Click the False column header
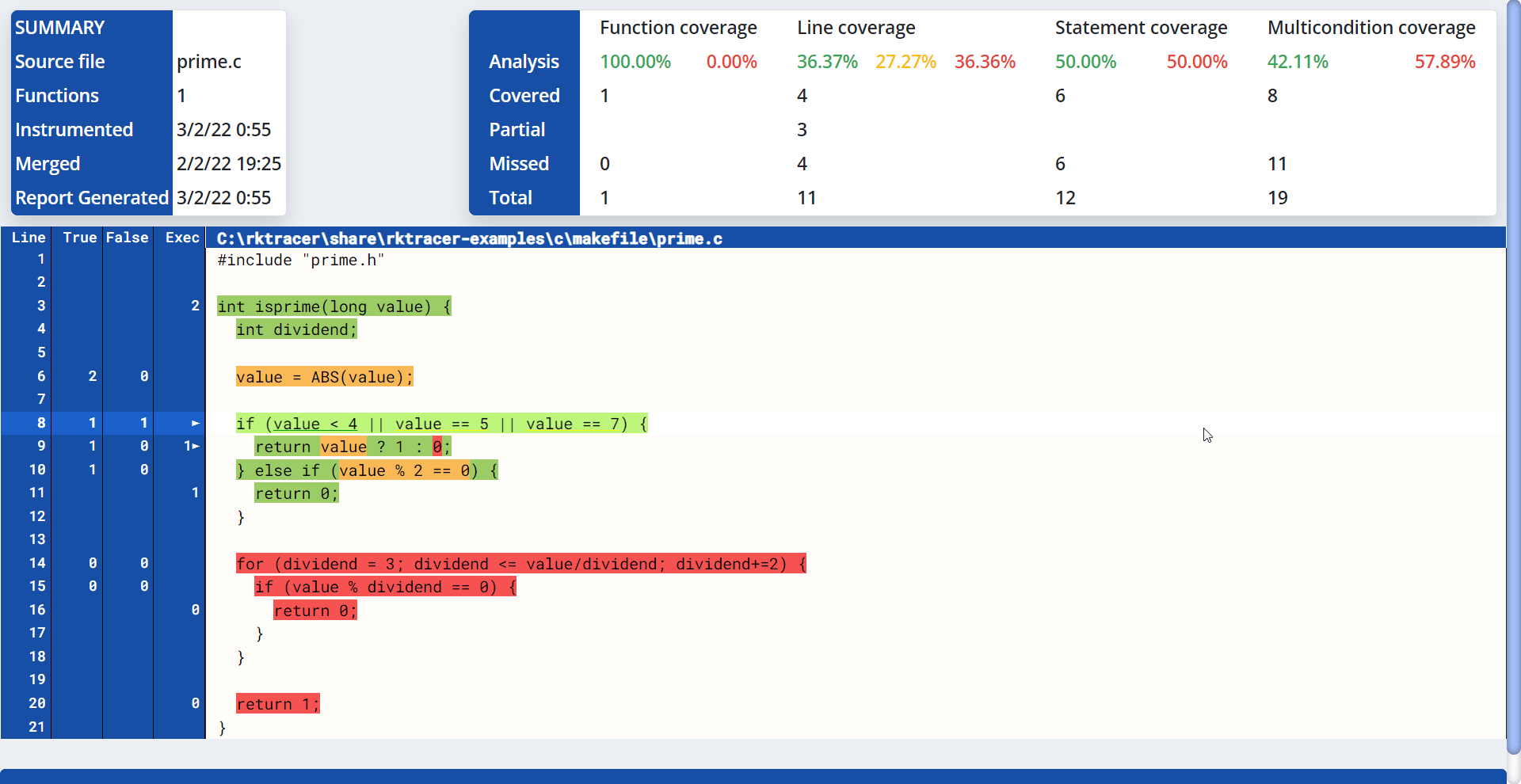 pos(127,237)
